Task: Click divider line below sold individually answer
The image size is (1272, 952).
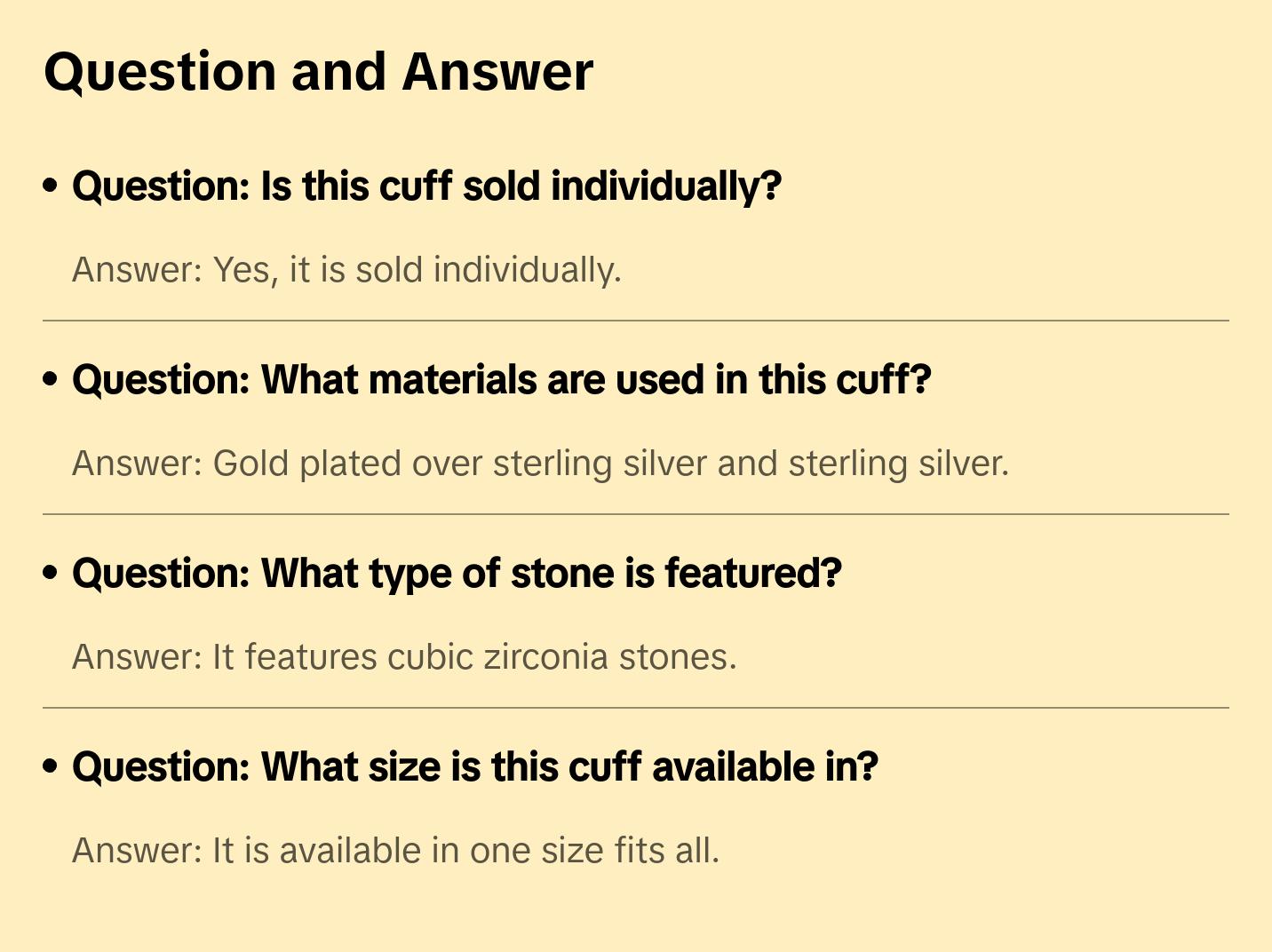Action: (x=636, y=321)
